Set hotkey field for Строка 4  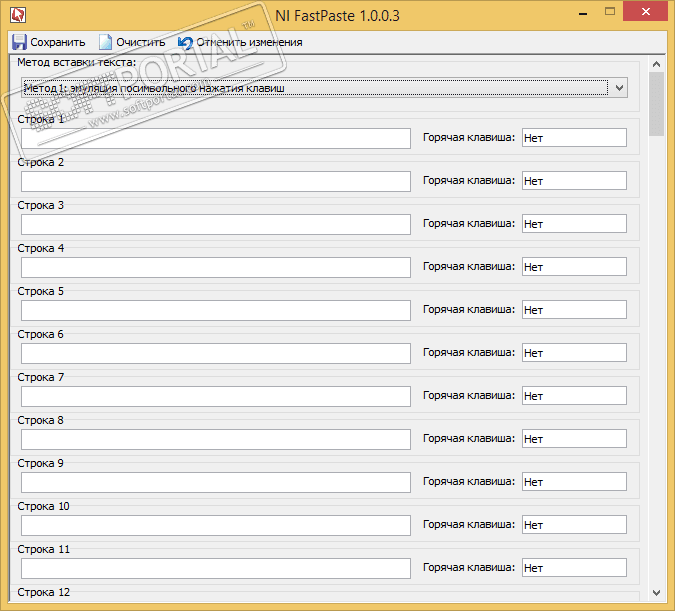click(x=574, y=267)
